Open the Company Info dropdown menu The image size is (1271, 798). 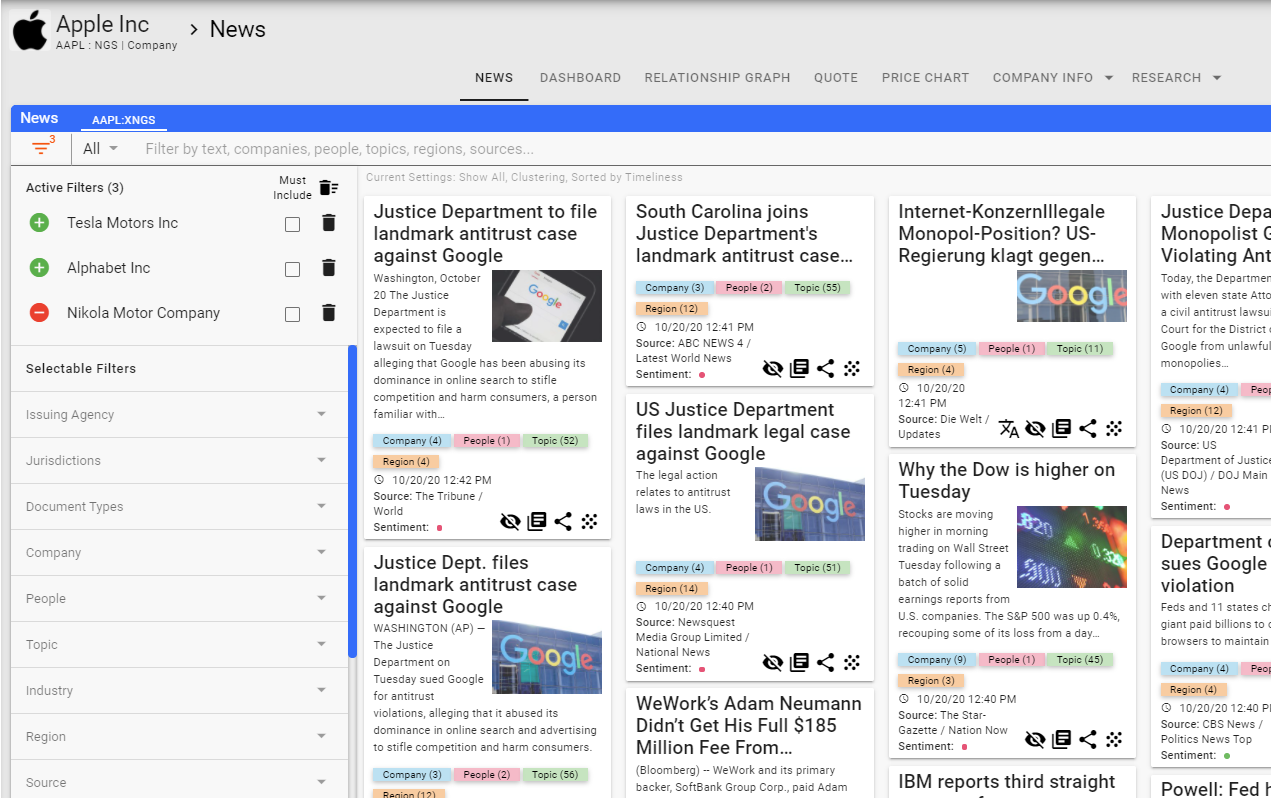(x=1053, y=77)
